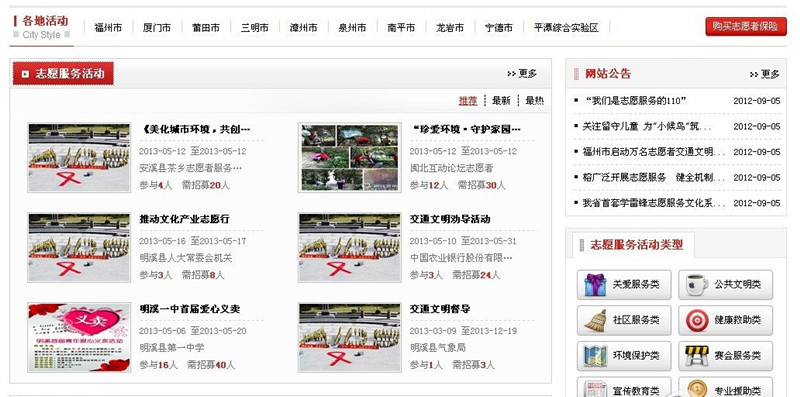The image size is (800, 397).
Task: Switch activity list to 最热
Action: [535, 101]
